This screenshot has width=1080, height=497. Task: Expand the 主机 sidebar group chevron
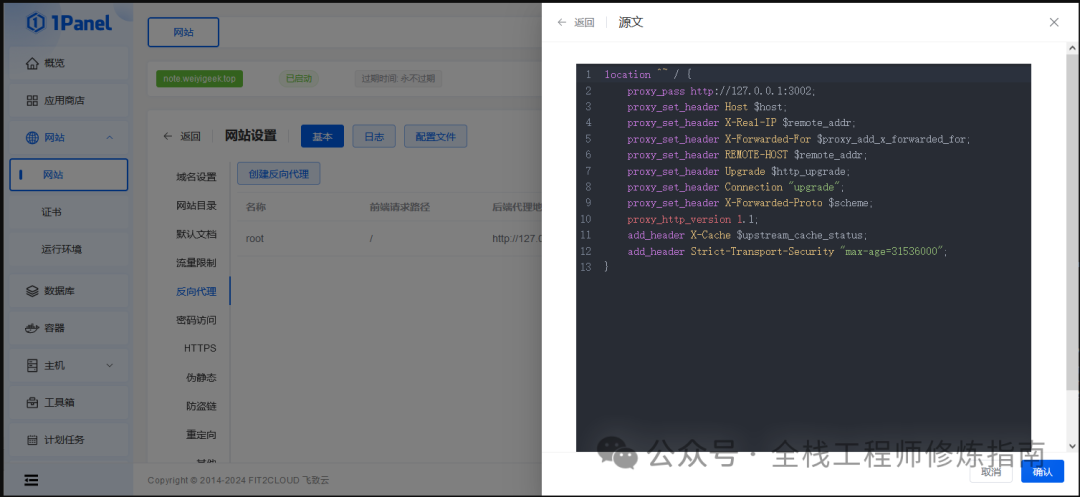click(110, 366)
